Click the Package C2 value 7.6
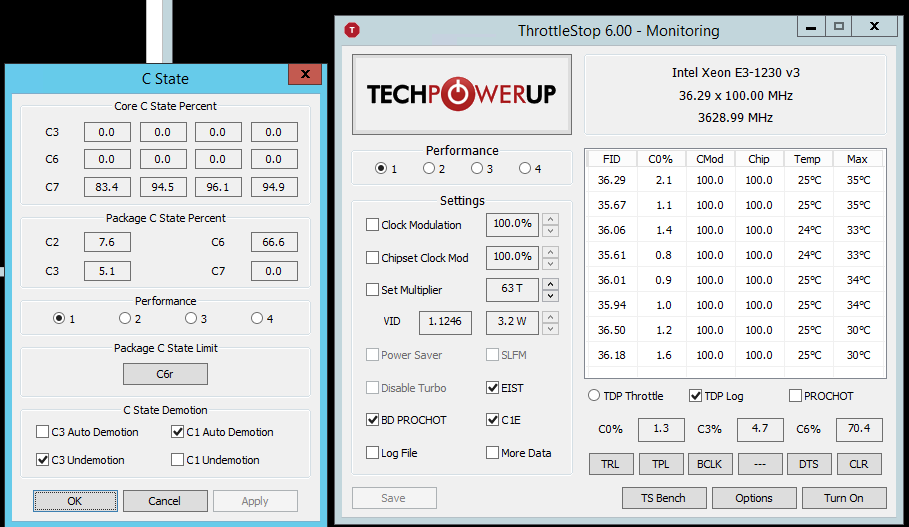Viewport: 909px width, 527px height. point(107,242)
